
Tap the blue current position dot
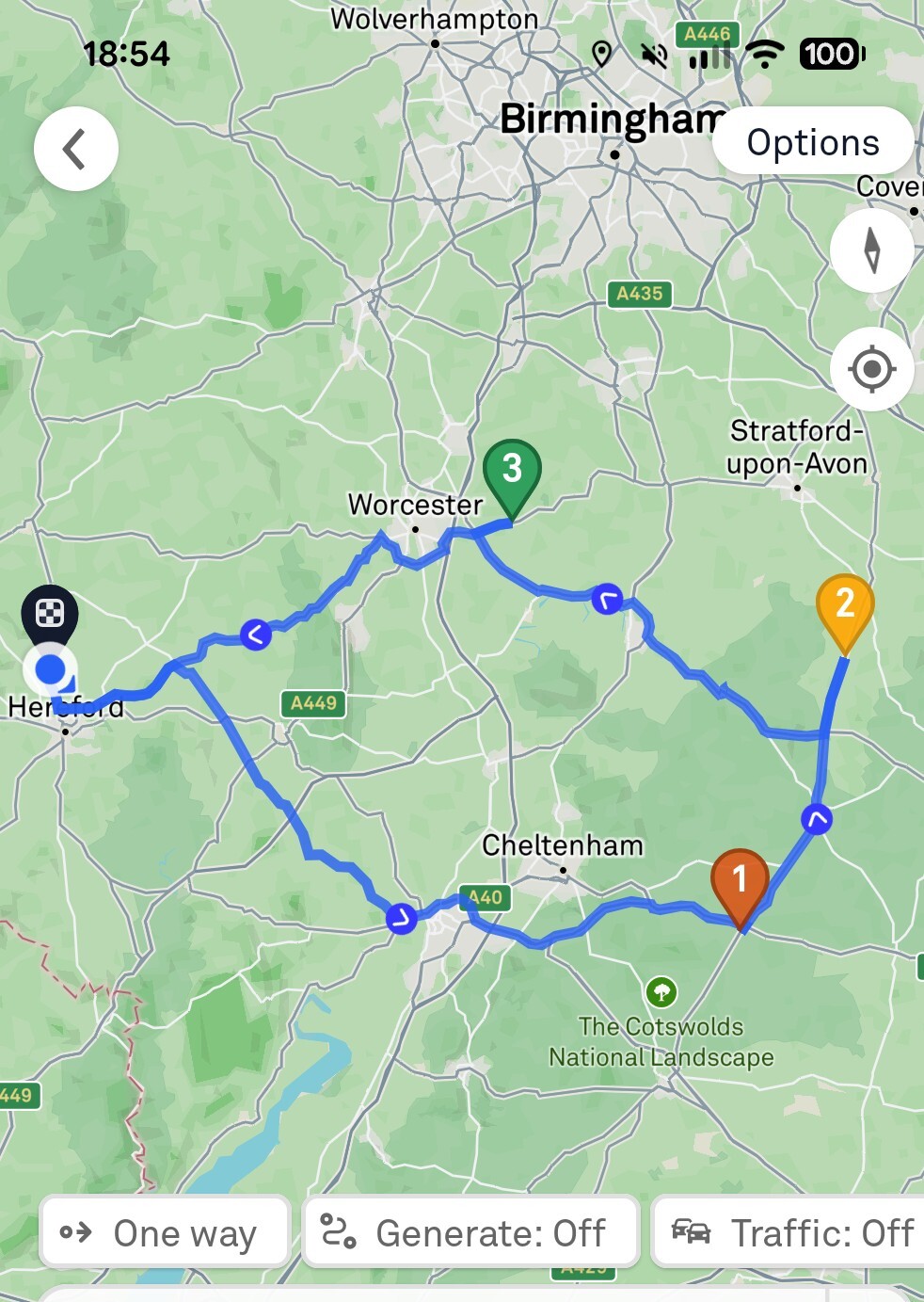coord(50,671)
